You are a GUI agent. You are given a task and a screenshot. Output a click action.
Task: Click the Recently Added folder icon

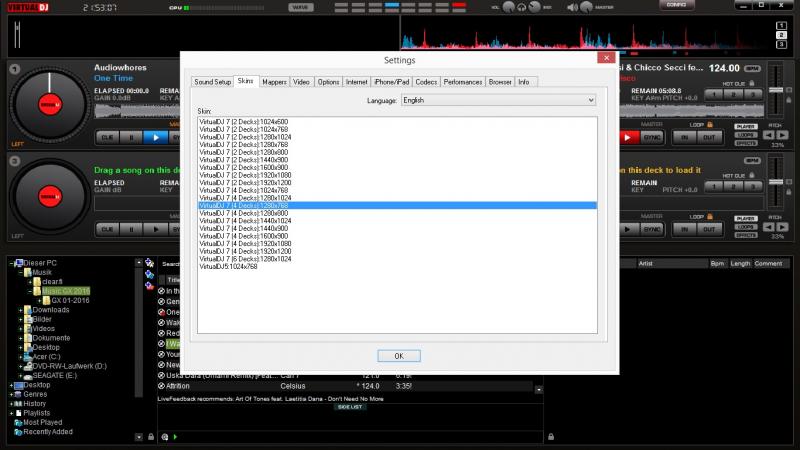pyautogui.click(x=16, y=431)
